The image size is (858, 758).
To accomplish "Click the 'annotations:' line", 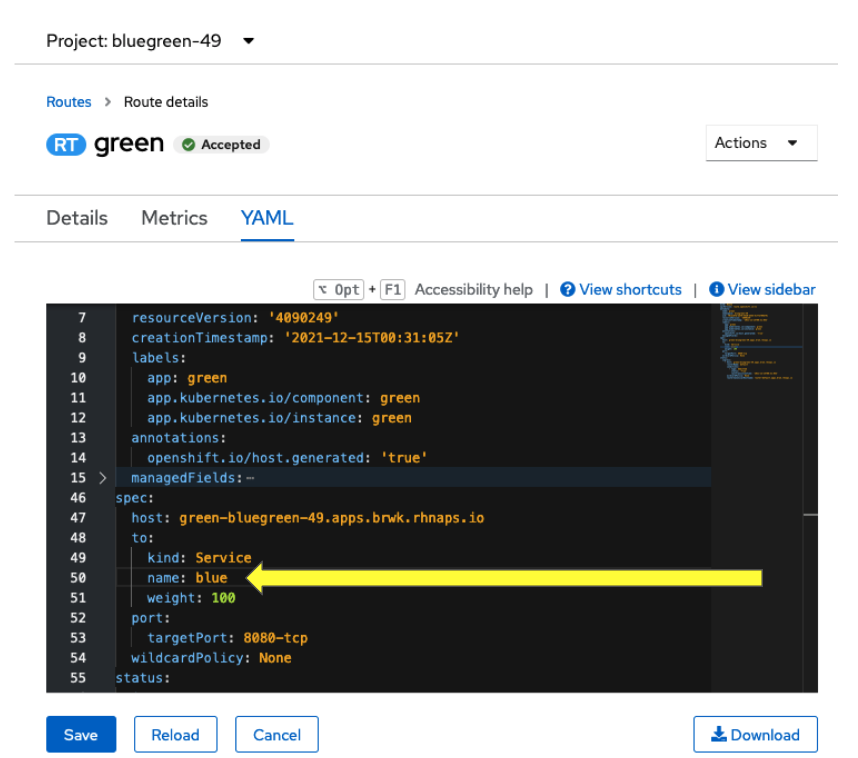I will tap(178, 438).
